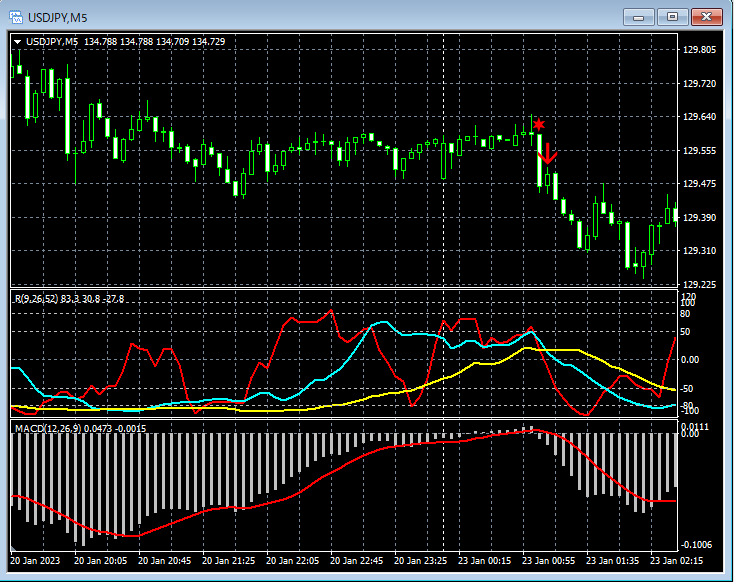This screenshot has width=735, height=582.
Task: Click the R(9,26,52) indicator label
Action: [x=38, y=298]
